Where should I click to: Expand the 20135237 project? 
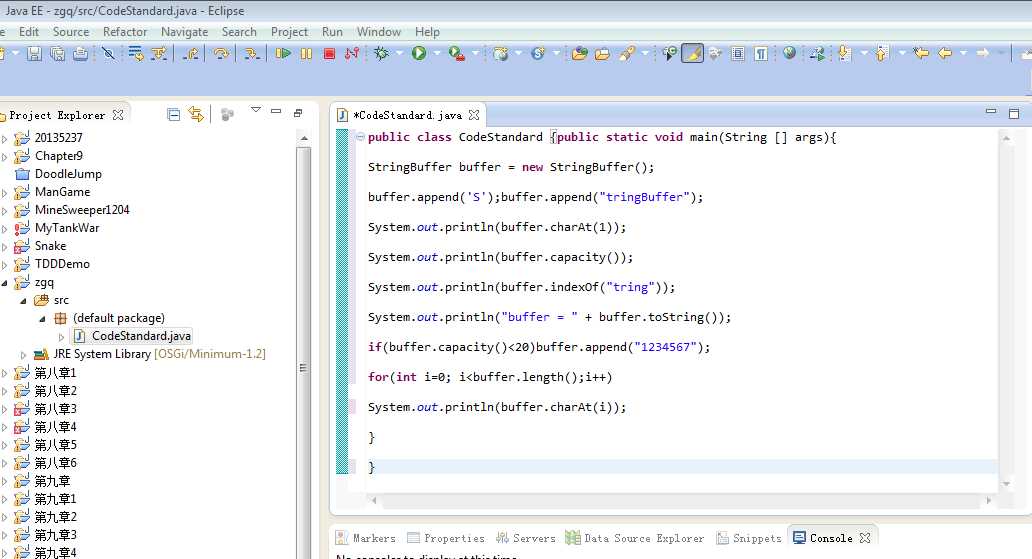(x=5, y=138)
